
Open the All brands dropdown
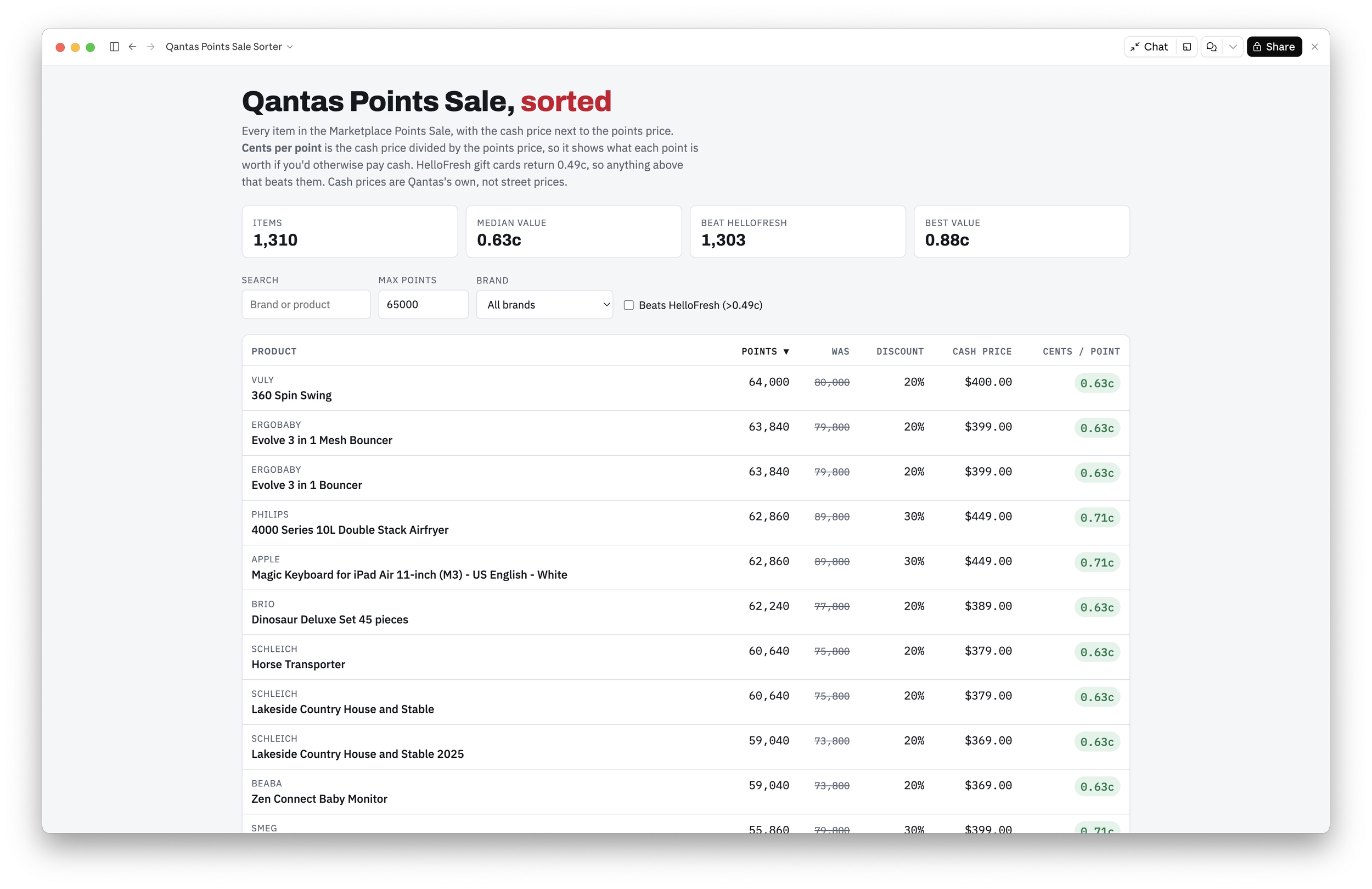pos(544,305)
